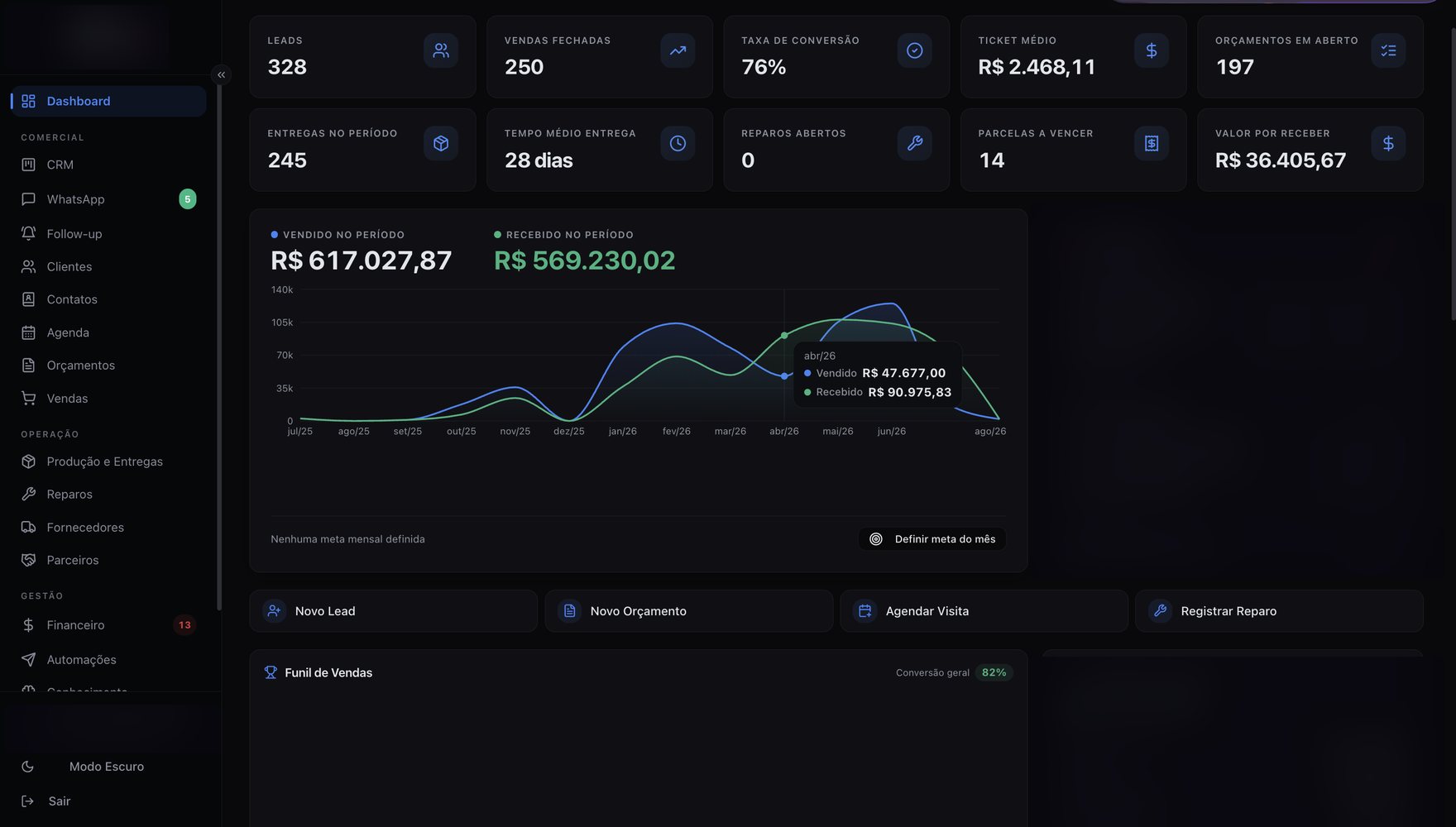This screenshot has height=827, width=1456.
Task: Click the R$ 617.027,87 vendido value
Action: [x=362, y=261]
